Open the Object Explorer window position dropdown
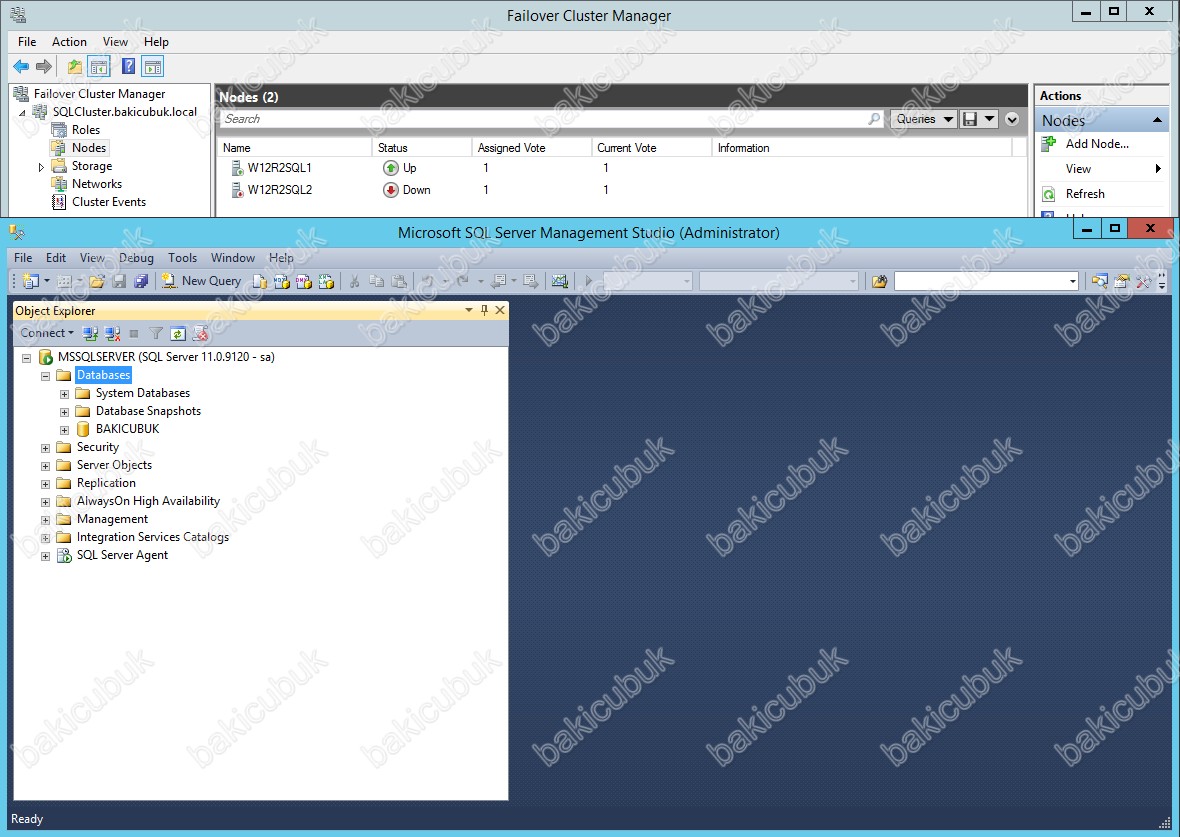The height and width of the screenshot is (837, 1180). coord(468,310)
